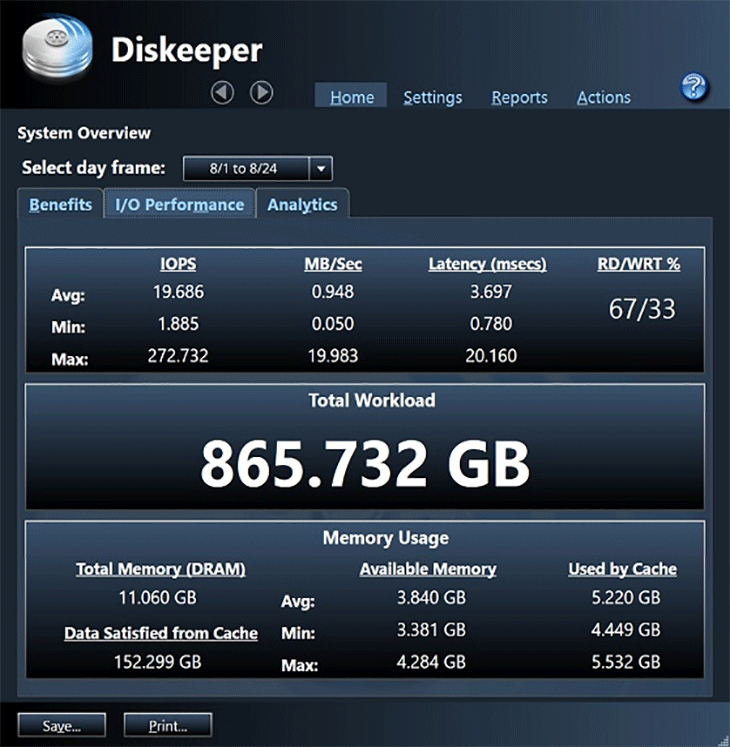730x747 pixels.
Task: Click the System Overview title
Action: tap(84, 133)
